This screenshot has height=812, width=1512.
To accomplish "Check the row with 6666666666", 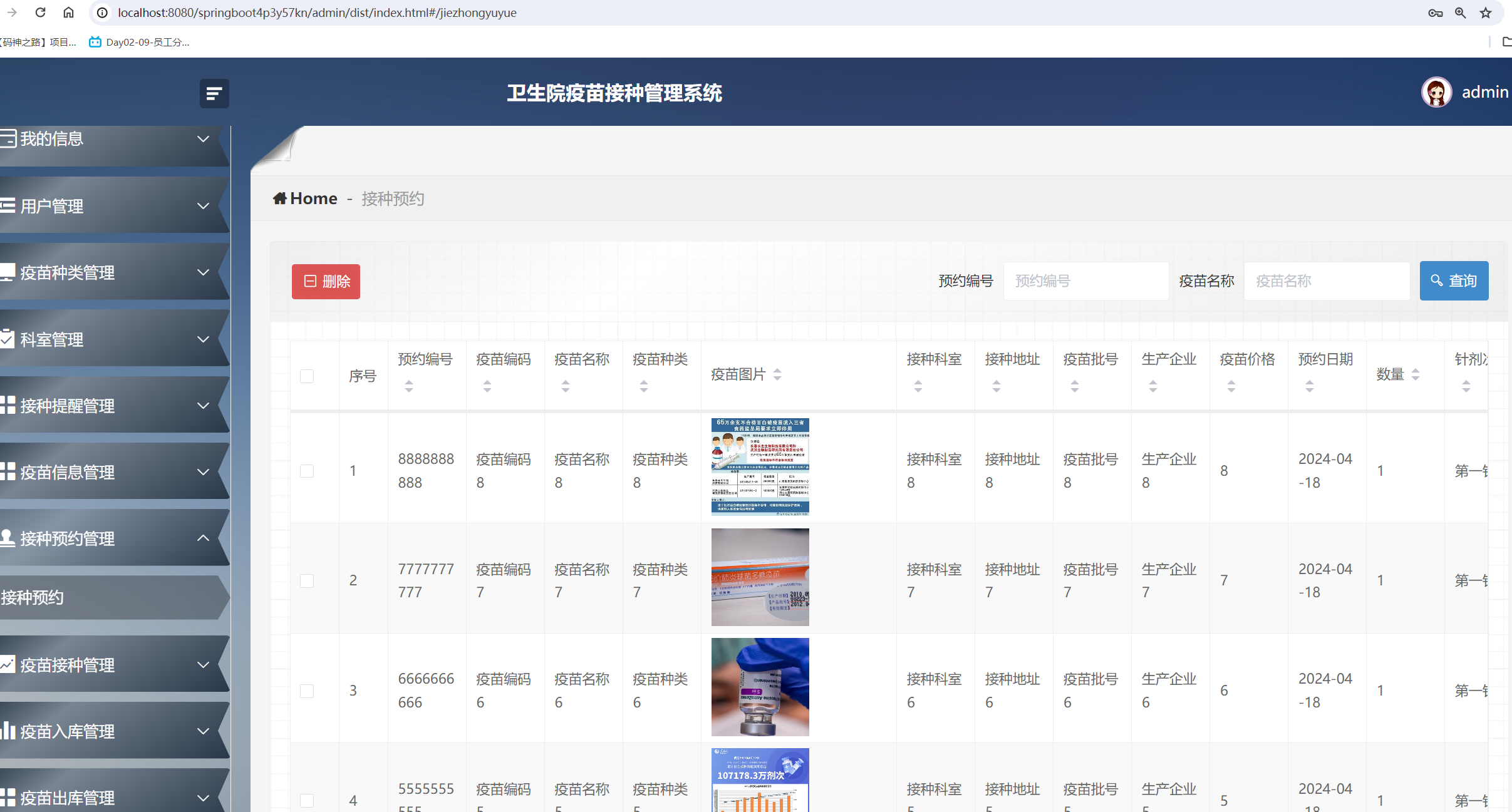I will pyautogui.click(x=307, y=691).
